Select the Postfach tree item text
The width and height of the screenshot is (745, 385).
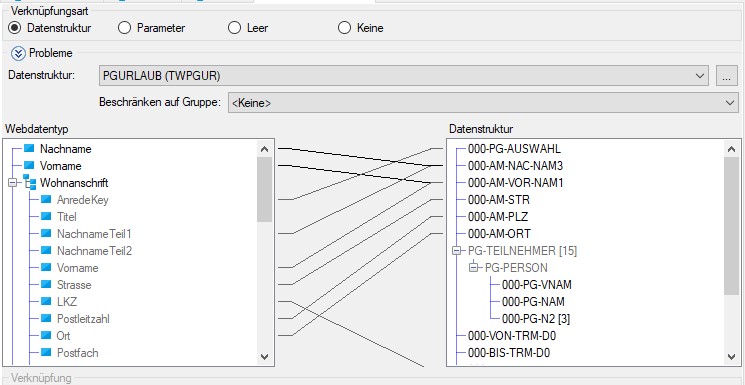[x=77, y=353]
